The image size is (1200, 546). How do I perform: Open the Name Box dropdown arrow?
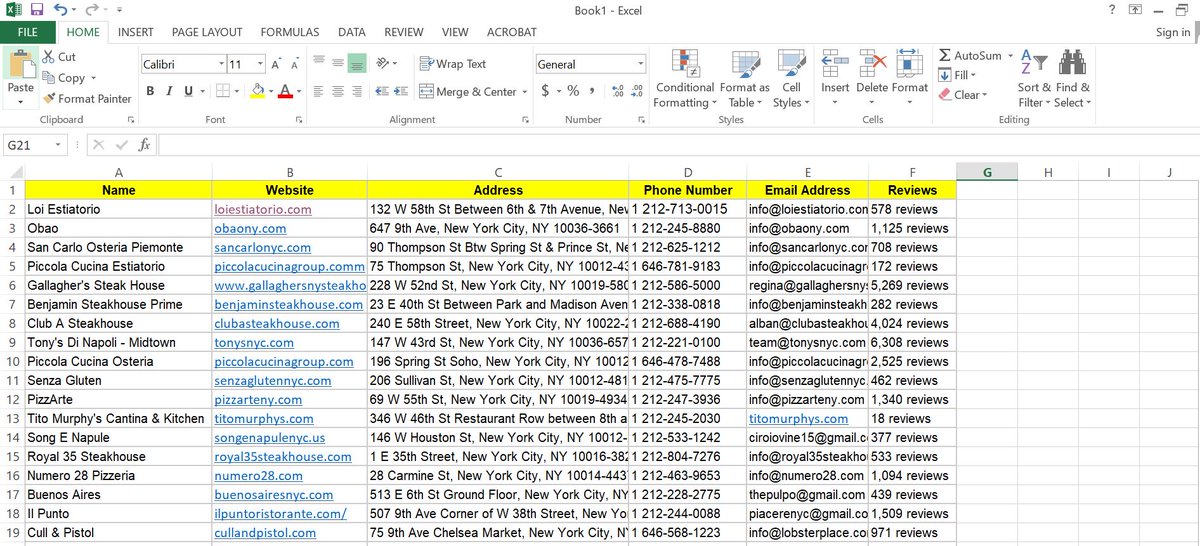[58, 145]
